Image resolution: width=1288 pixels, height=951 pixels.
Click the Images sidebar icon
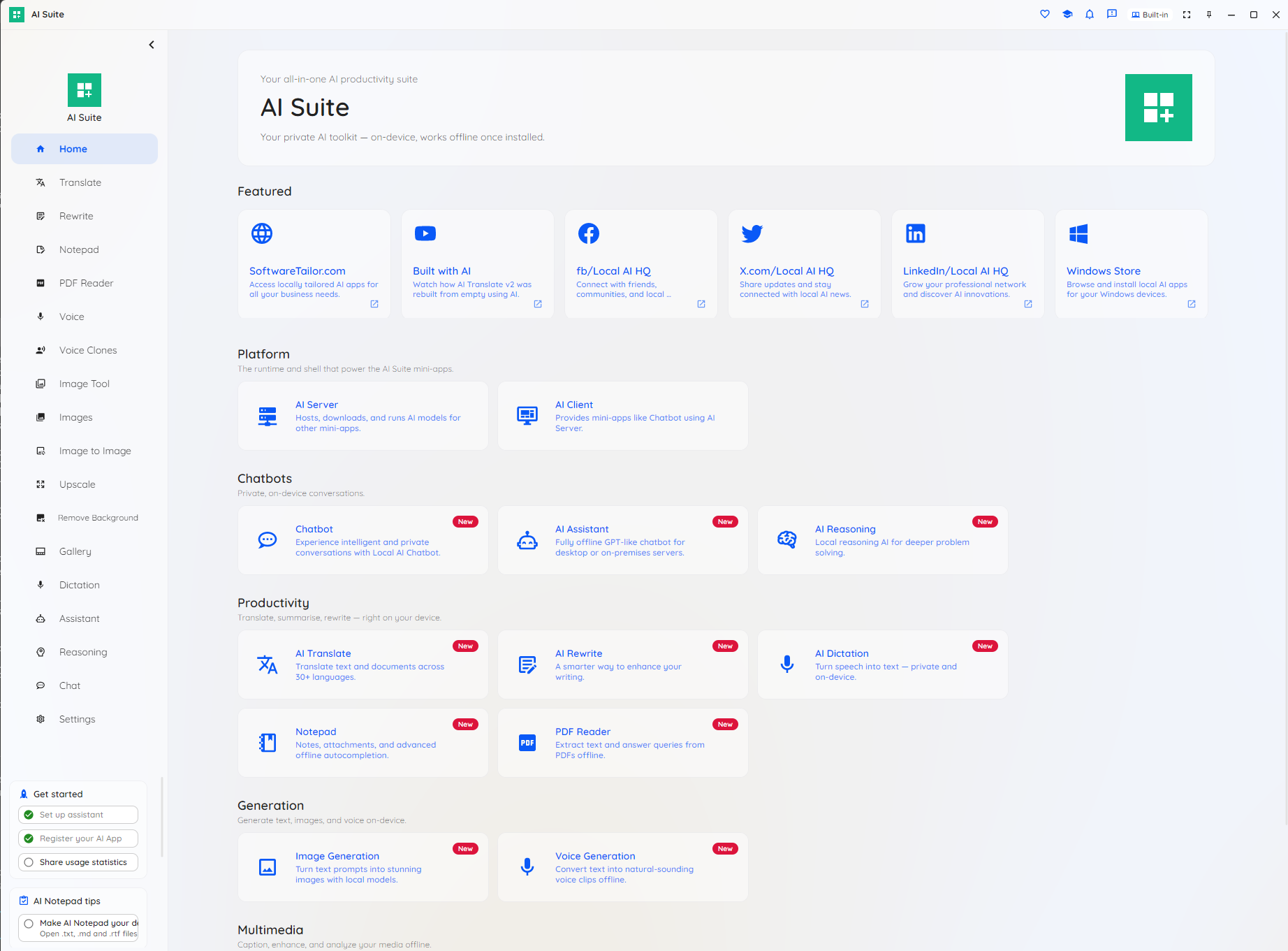coord(41,417)
